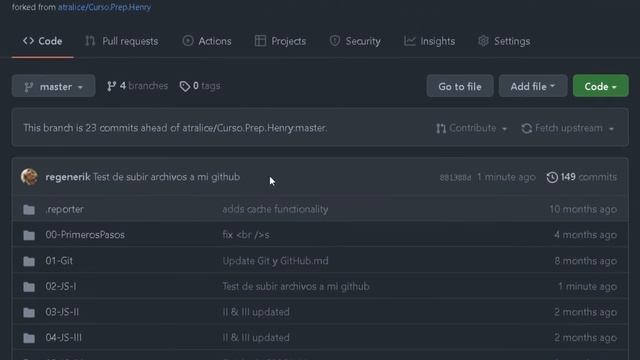Click the commit history clock icon
Image resolution: width=640 pixels, height=360 pixels.
552,177
